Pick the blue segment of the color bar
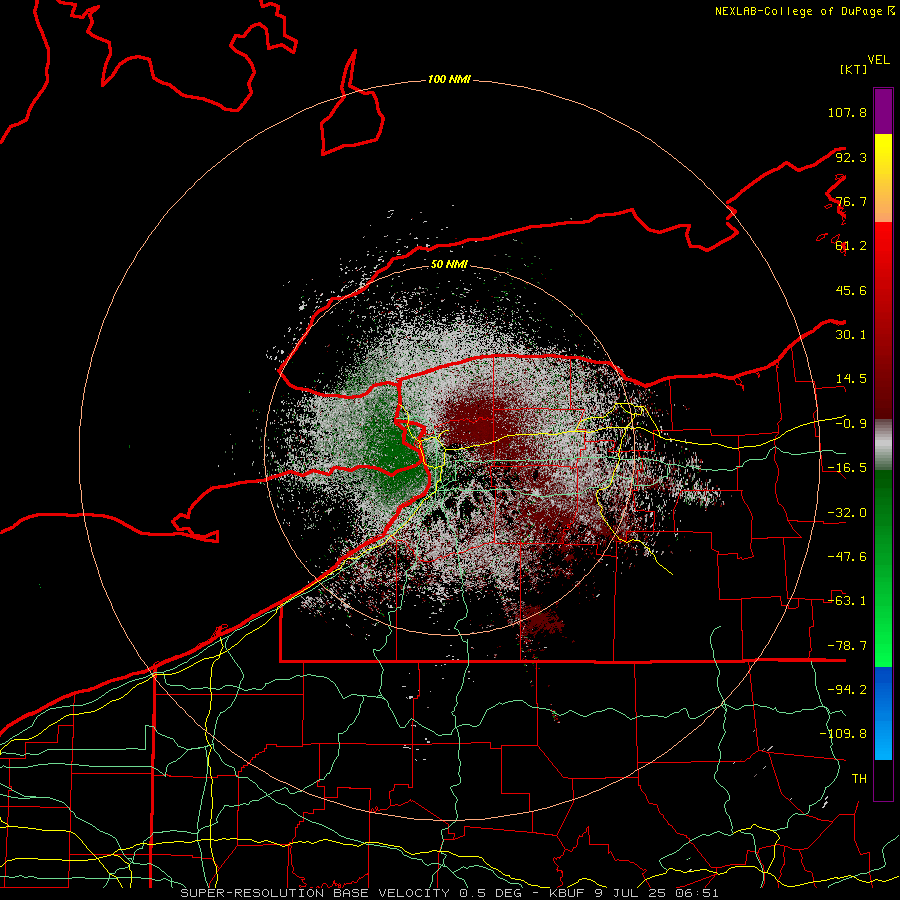Image resolution: width=900 pixels, height=900 pixels. (x=883, y=713)
